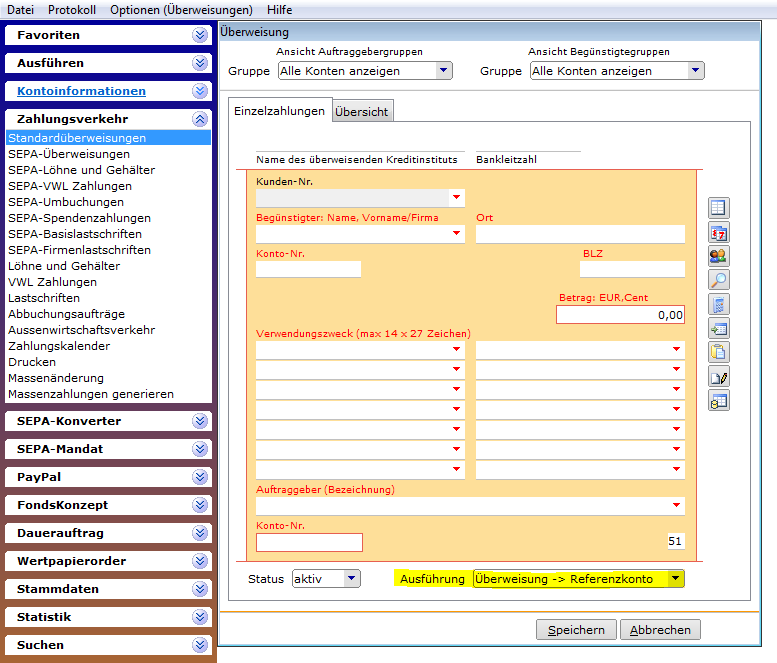The width and height of the screenshot is (777, 663).
Task: Click the Begünstigter Konto-Nr. field
Action: pyautogui.click(x=308, y=270)
